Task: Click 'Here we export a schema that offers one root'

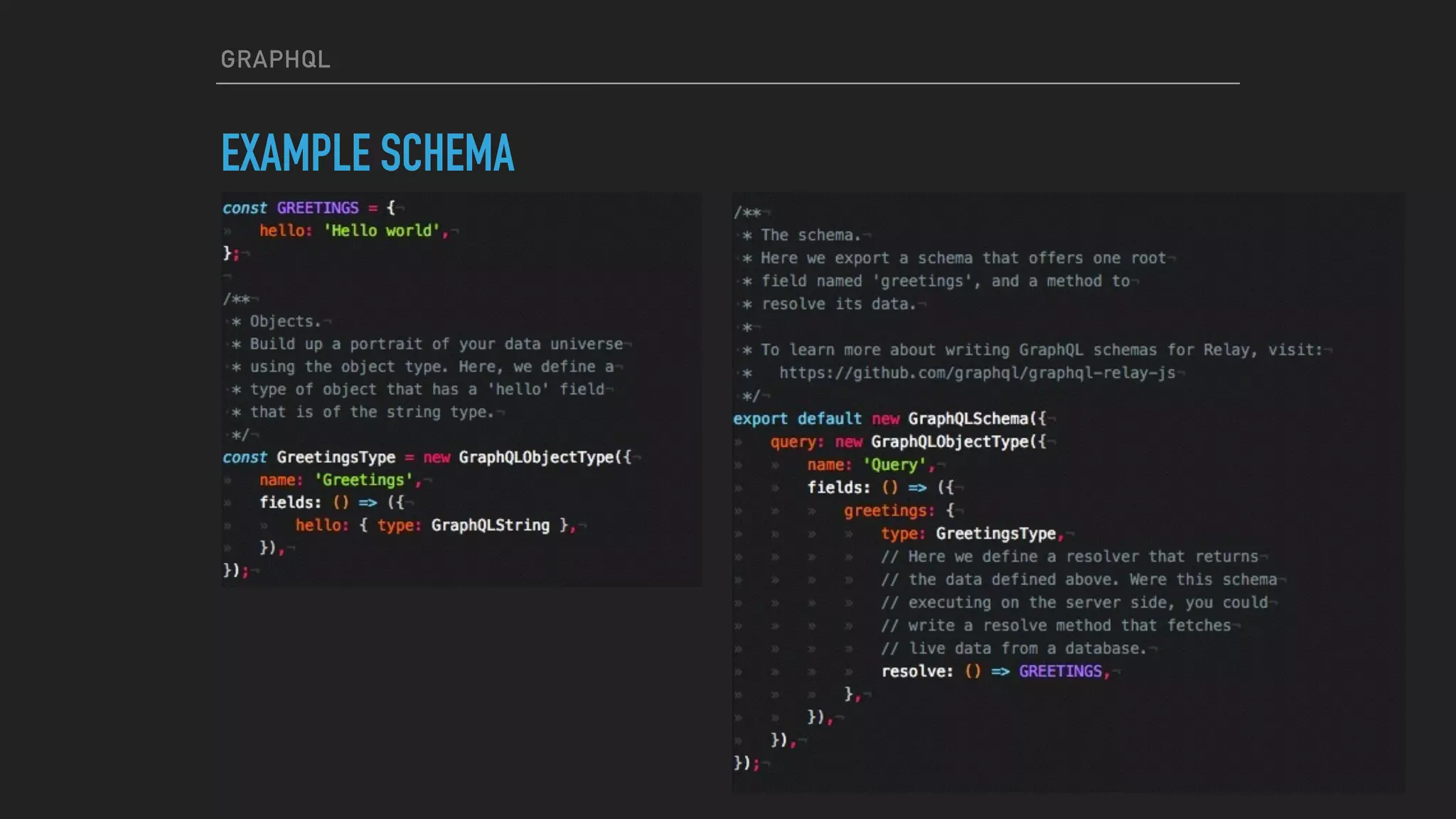Action: [963, 258]
